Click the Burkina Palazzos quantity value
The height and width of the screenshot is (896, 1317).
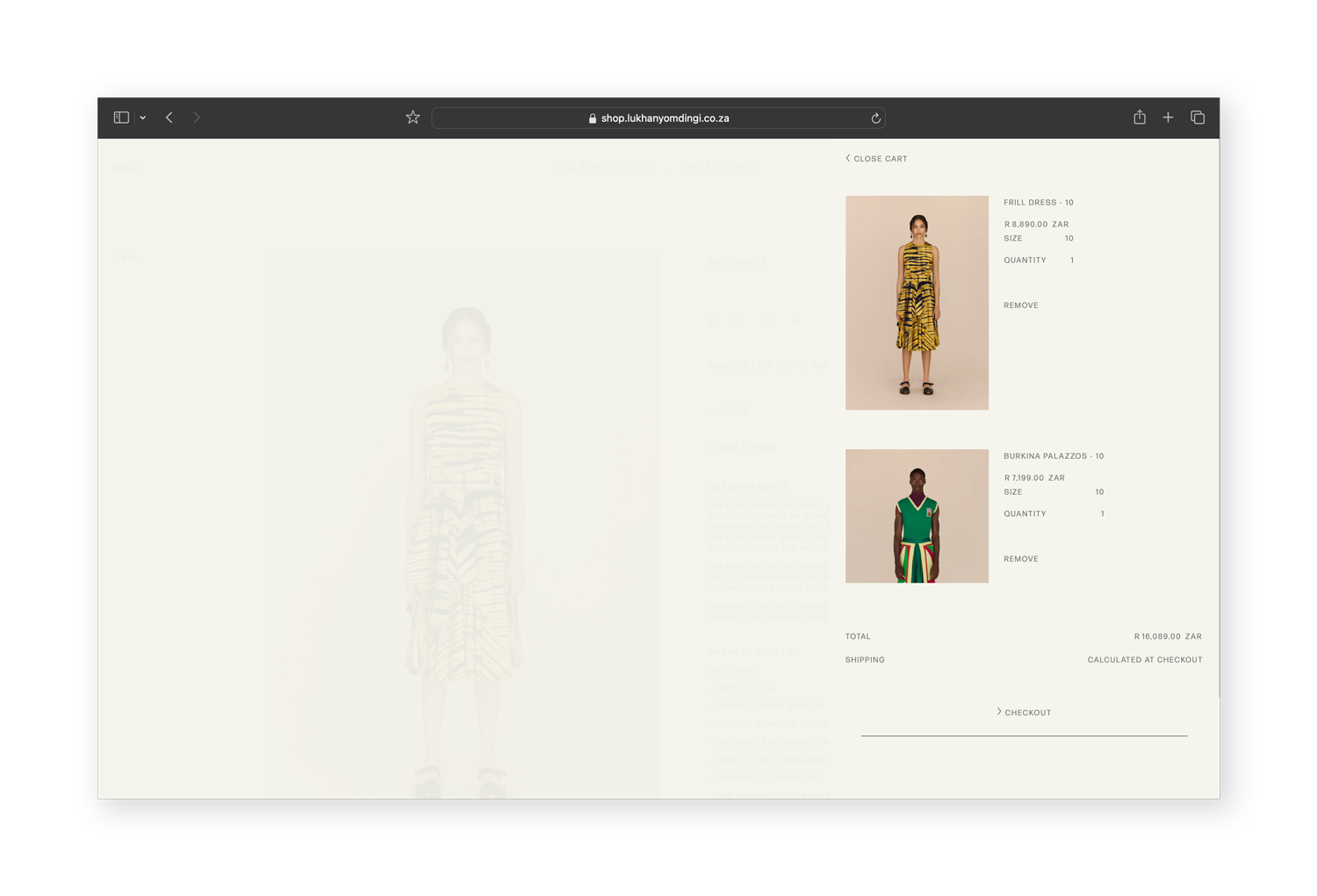(1102, 514)
